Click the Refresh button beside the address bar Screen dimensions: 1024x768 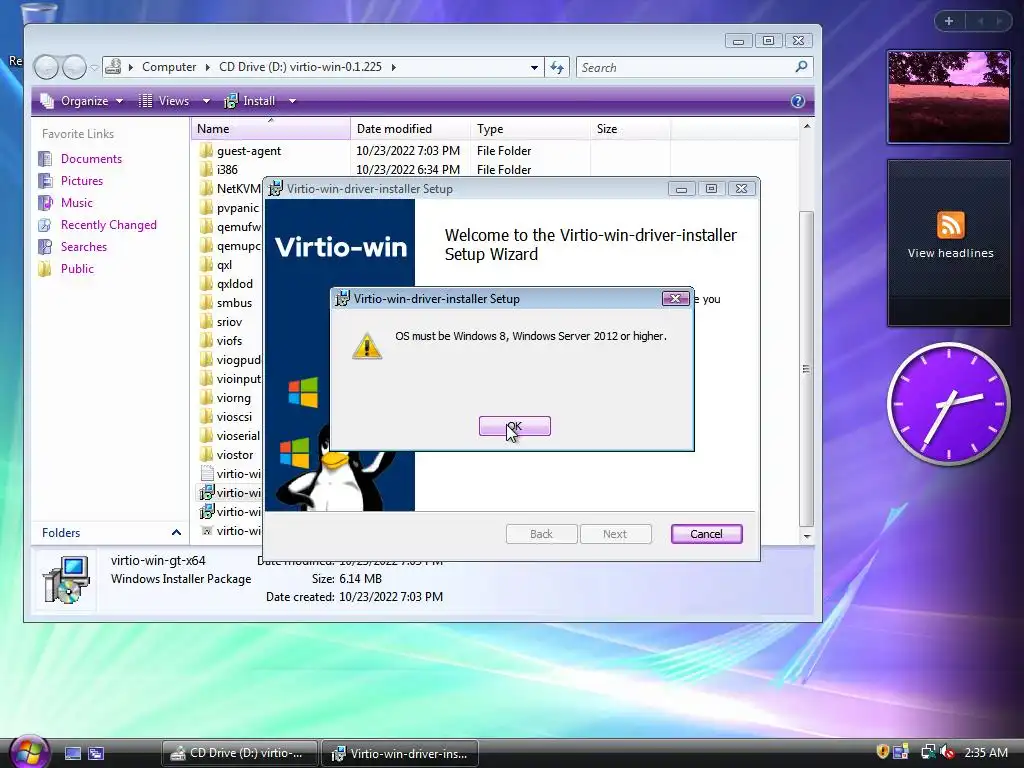click(x=557, y=67)
